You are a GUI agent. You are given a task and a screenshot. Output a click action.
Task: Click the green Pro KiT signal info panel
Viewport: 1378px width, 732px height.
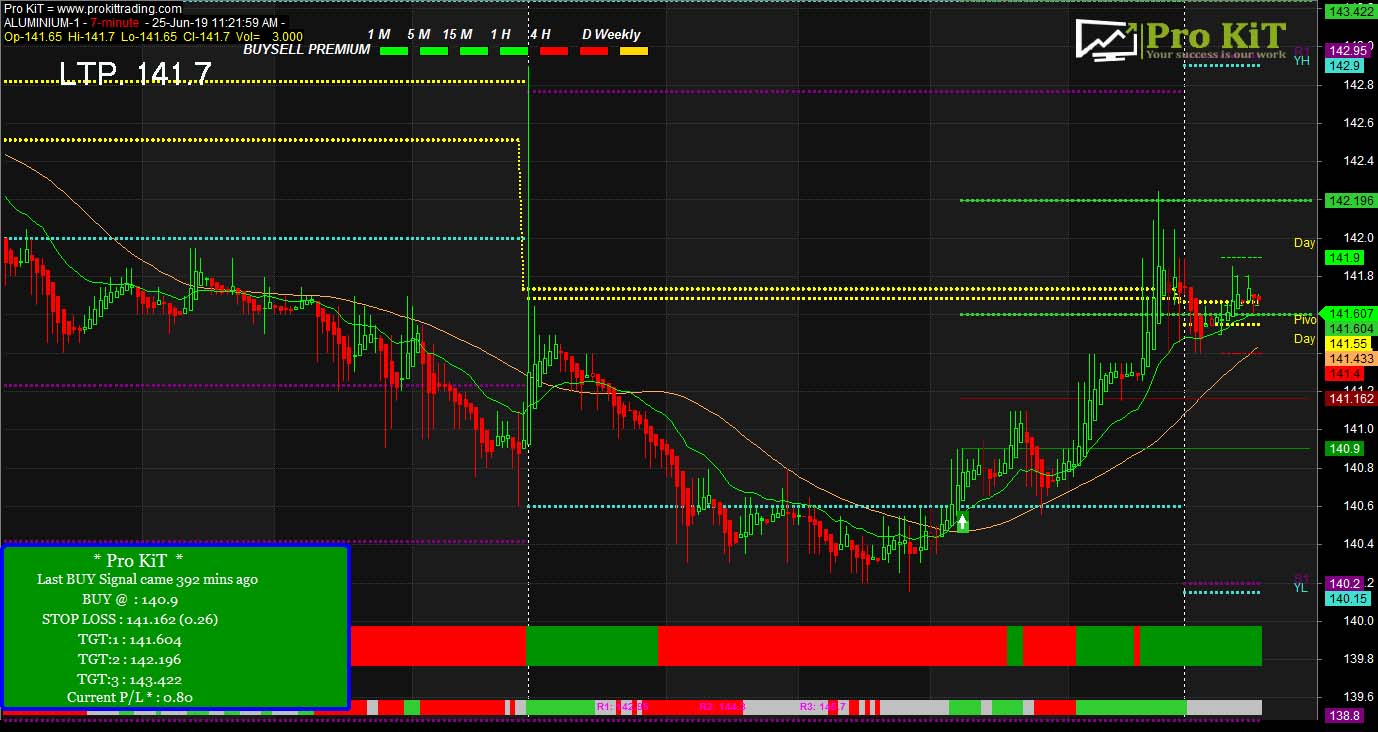tap(176, 627)
